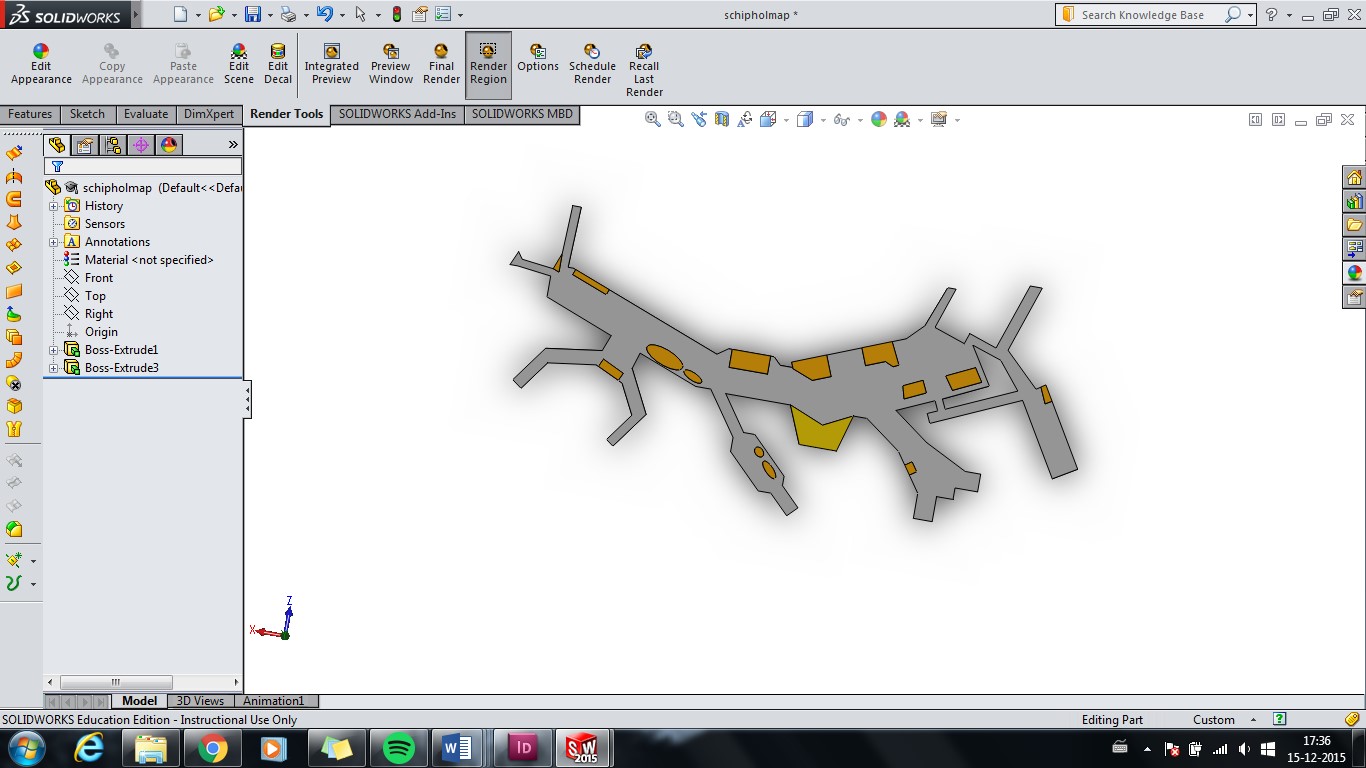
Task: Click the Print icon
Action: point(288,14)
